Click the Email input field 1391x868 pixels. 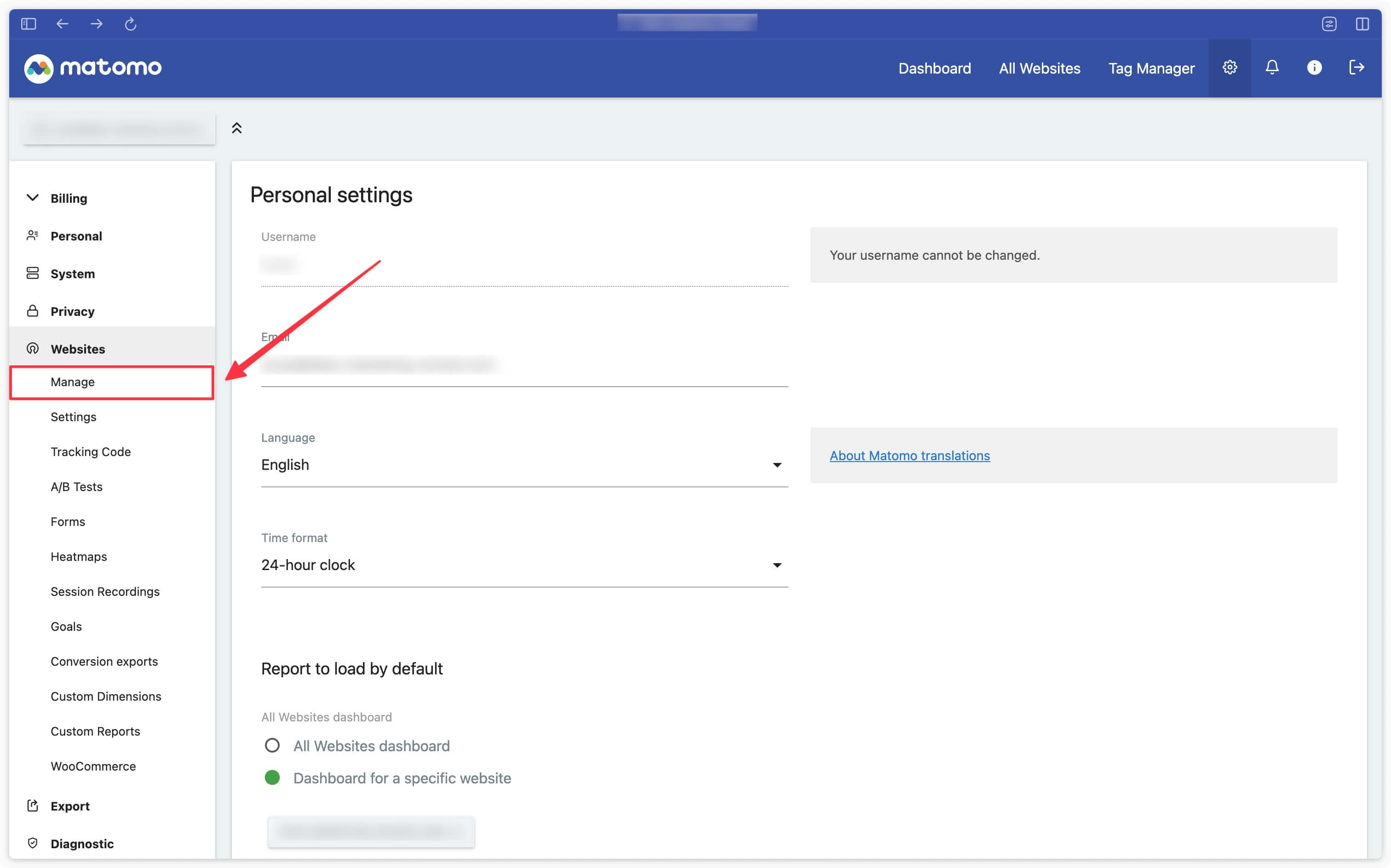point(523,365)
